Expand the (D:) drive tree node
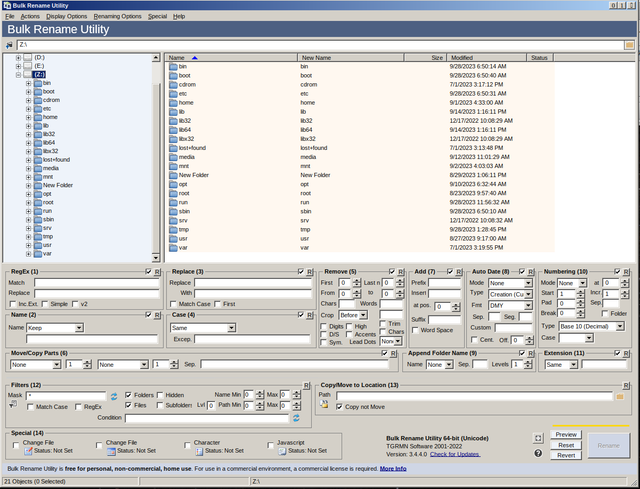This screenshot has height=489, width=640. (x=18, y=58)
